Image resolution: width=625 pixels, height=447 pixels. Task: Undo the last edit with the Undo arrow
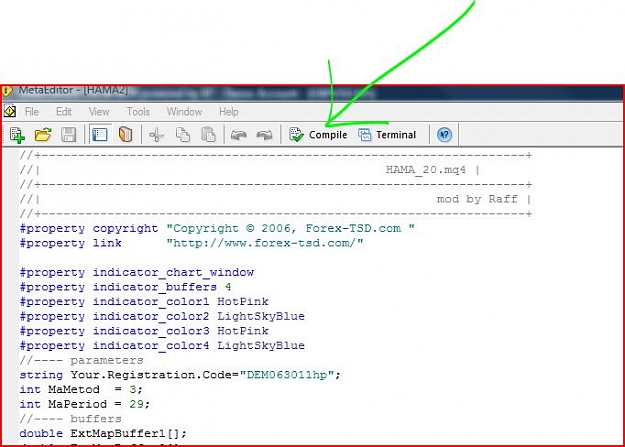coord(238,135)
